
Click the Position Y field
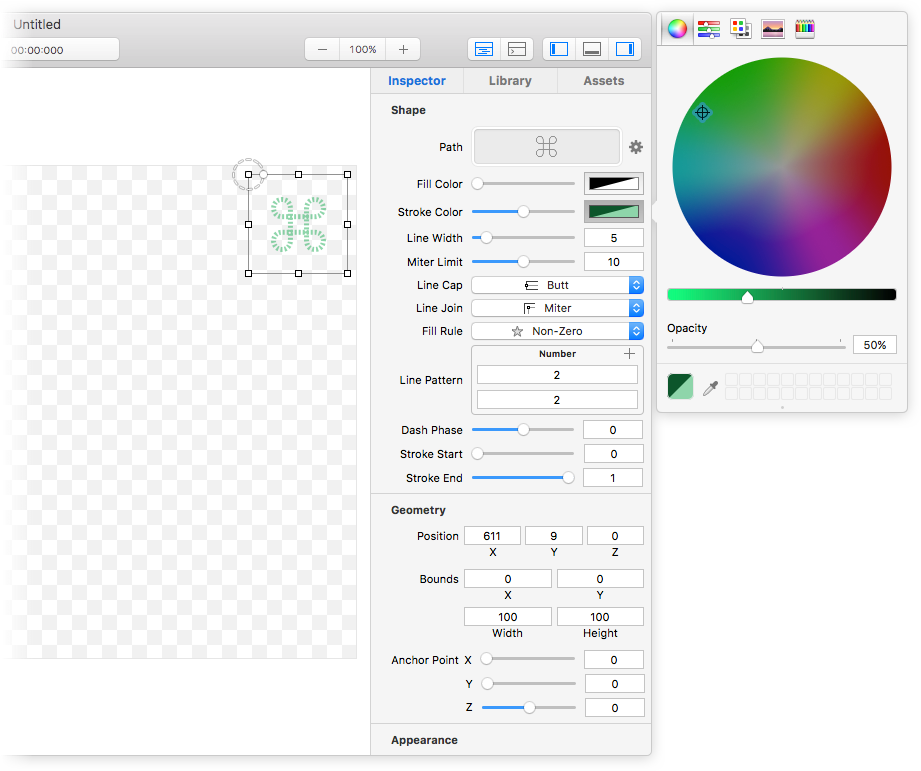pyautogui.click(x=554, y=536)
